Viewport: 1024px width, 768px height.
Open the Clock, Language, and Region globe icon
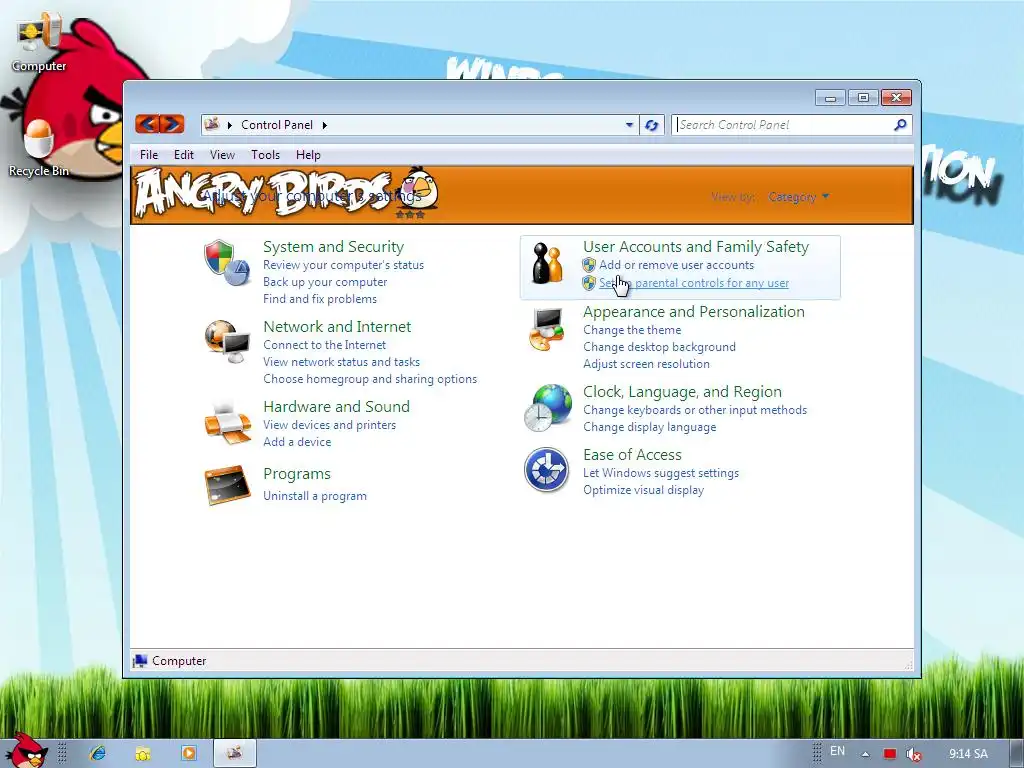click(547, 408)
